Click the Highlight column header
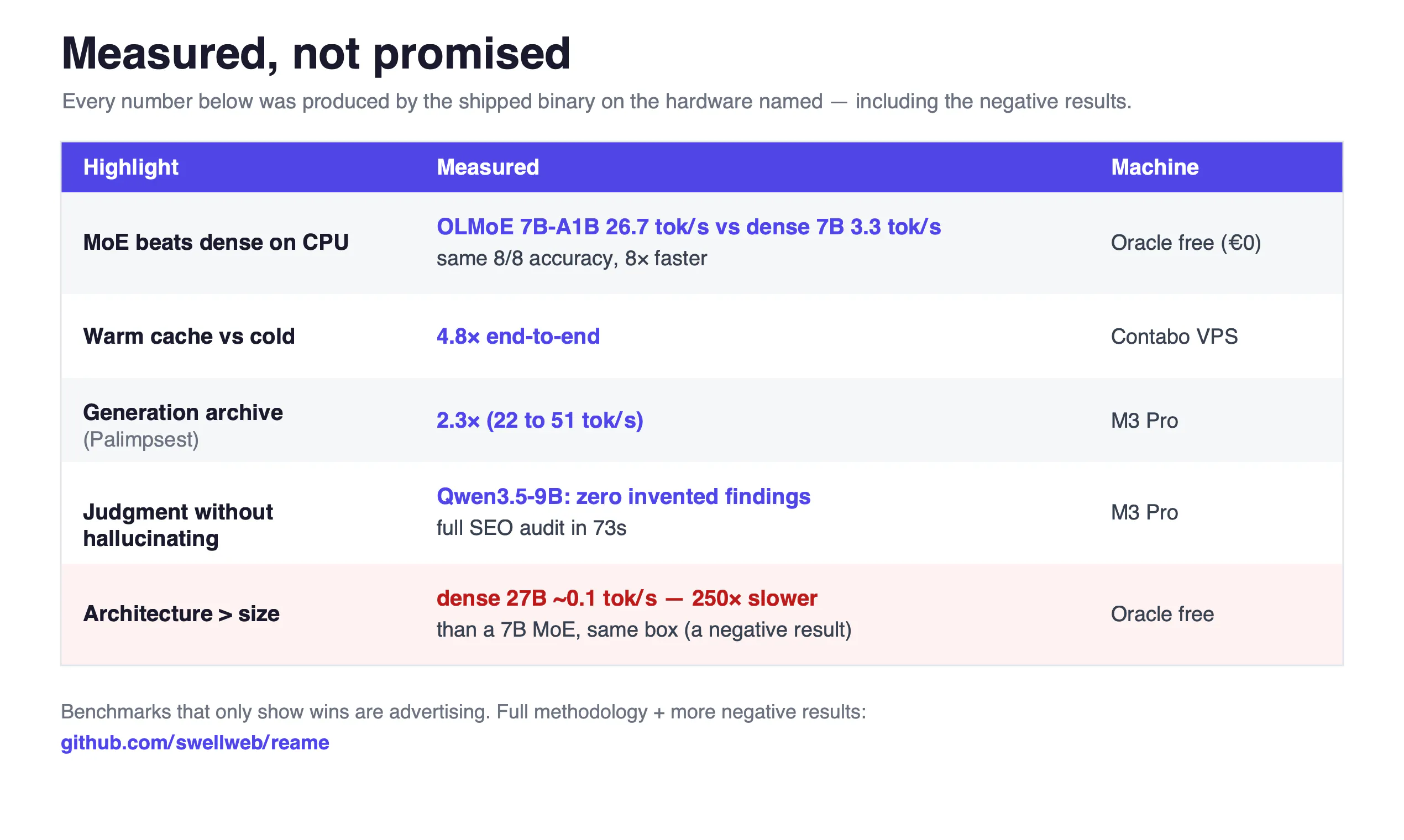 tap(131, 167)
